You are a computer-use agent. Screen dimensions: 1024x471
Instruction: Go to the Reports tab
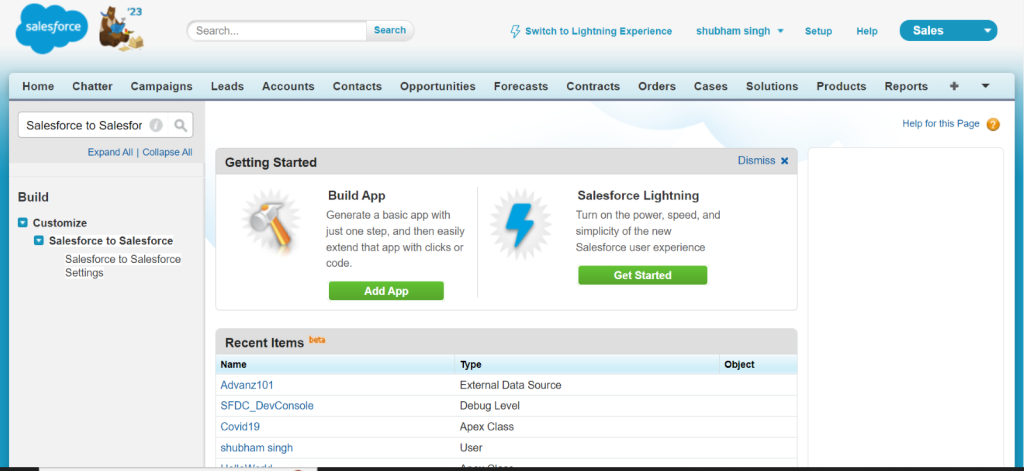pyautogui.click(x=906, y=86)
